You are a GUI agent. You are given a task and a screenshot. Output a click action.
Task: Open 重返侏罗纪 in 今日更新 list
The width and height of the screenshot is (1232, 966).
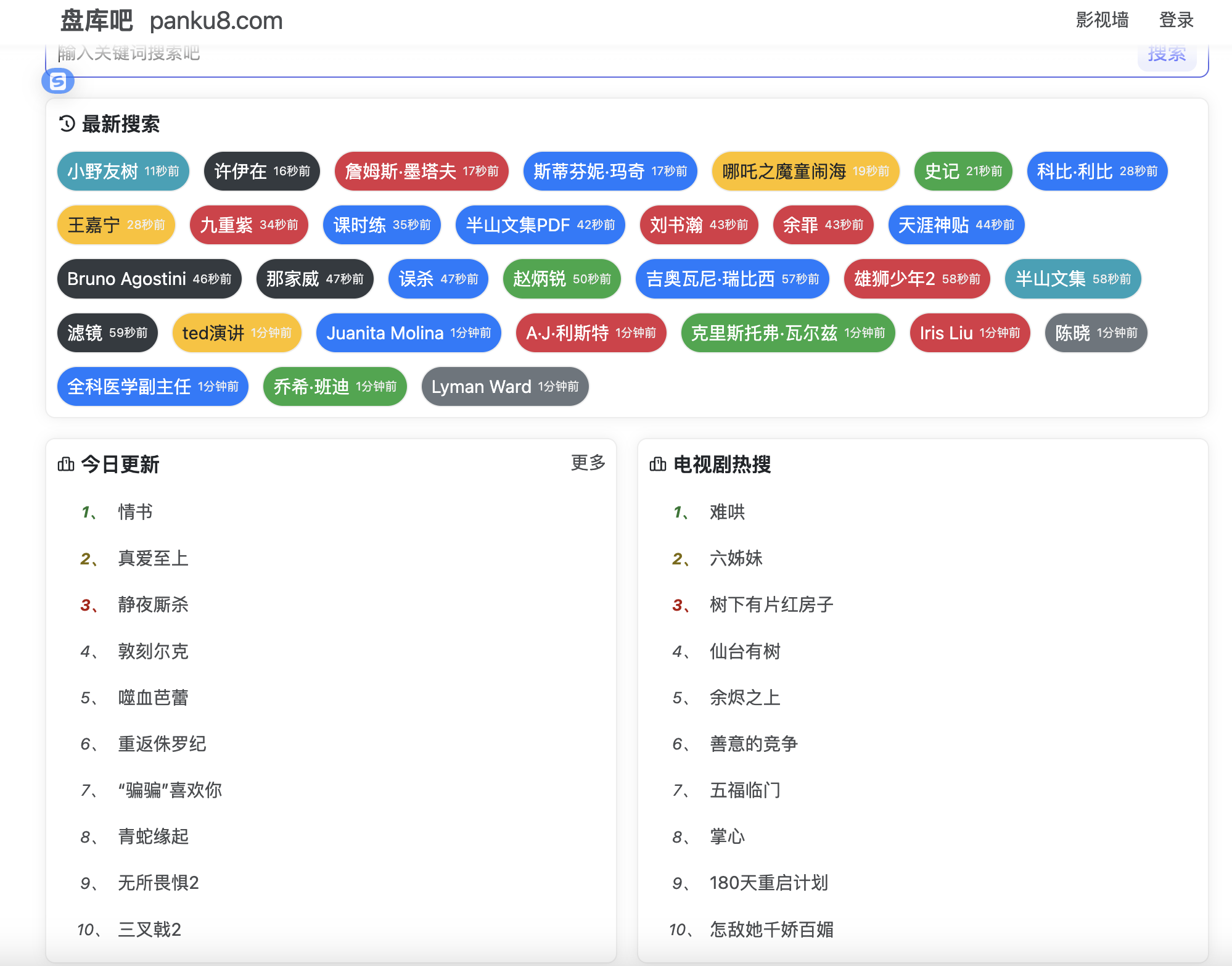[162, 744]
